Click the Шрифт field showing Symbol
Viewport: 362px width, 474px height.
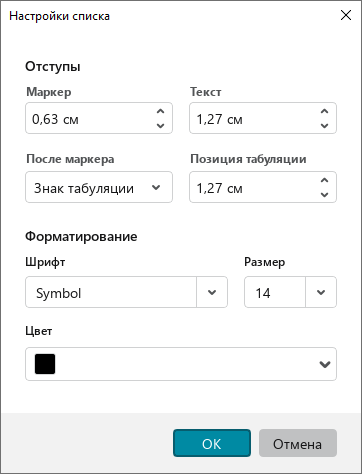[111, 292]
